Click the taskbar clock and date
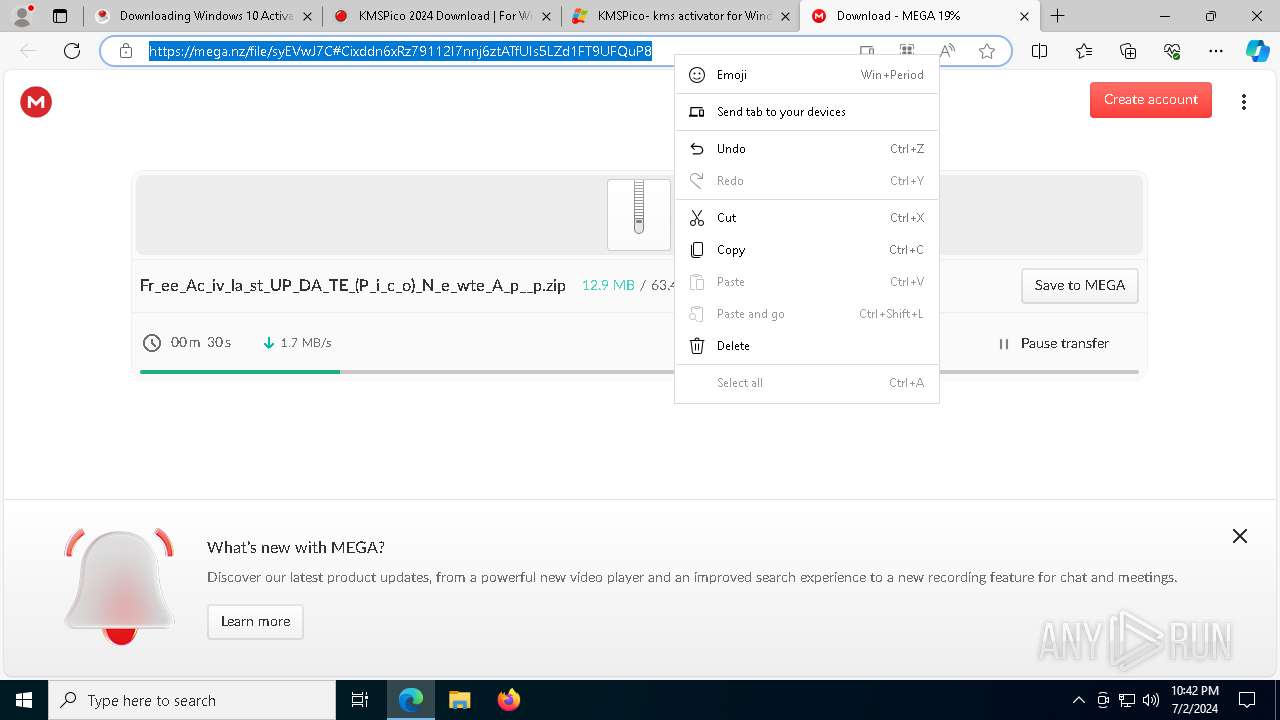 [x=1194, y=700]
